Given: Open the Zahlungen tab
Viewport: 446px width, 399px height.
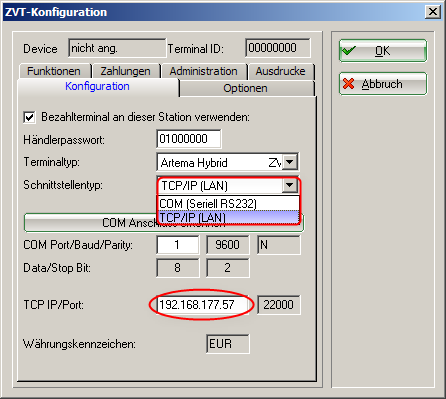Looking at the screenshot, I should pyautogui.click(x=126, y=71).
